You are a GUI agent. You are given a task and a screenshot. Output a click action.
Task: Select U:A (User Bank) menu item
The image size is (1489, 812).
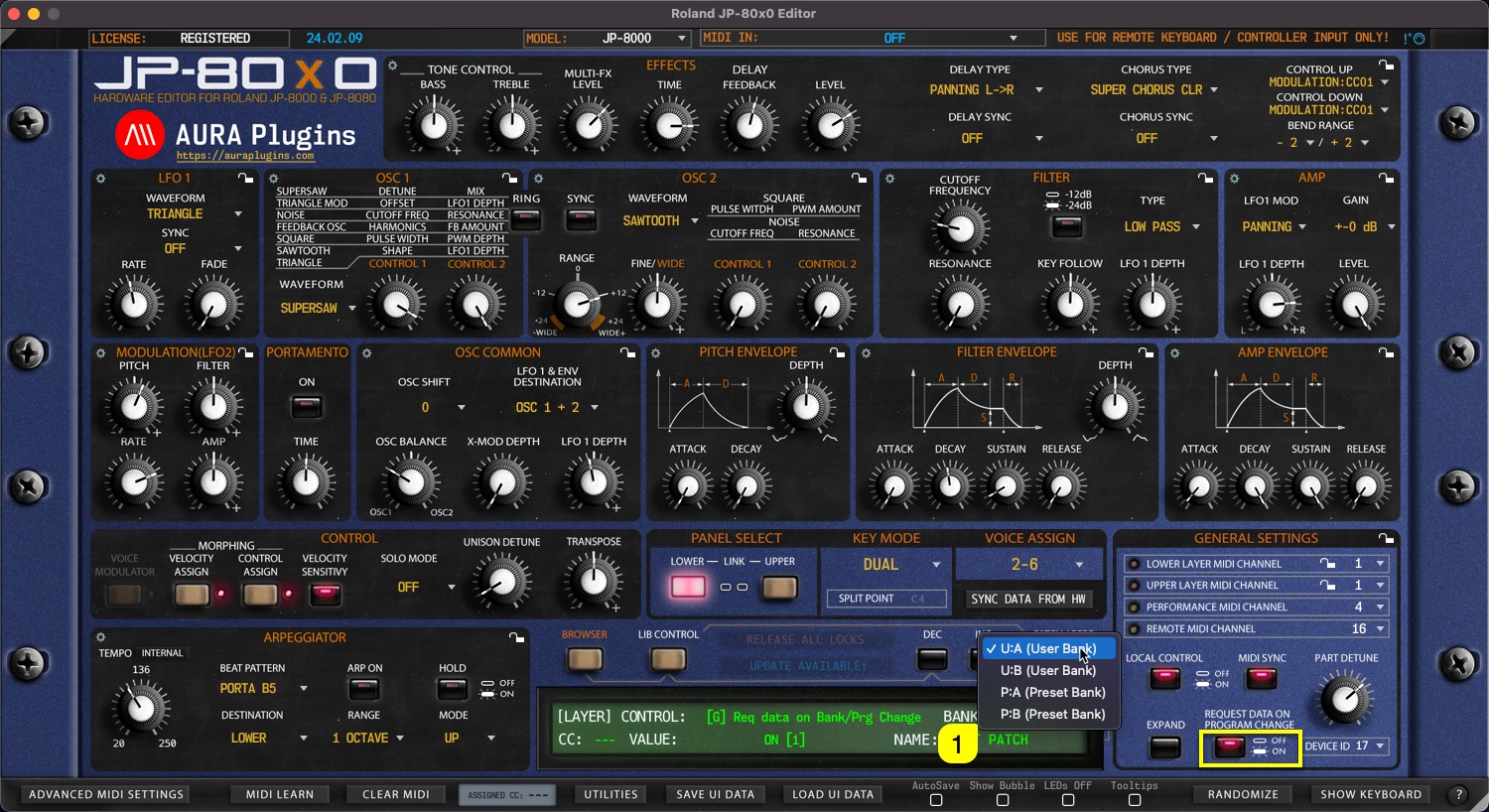[x=1049, y=648]
